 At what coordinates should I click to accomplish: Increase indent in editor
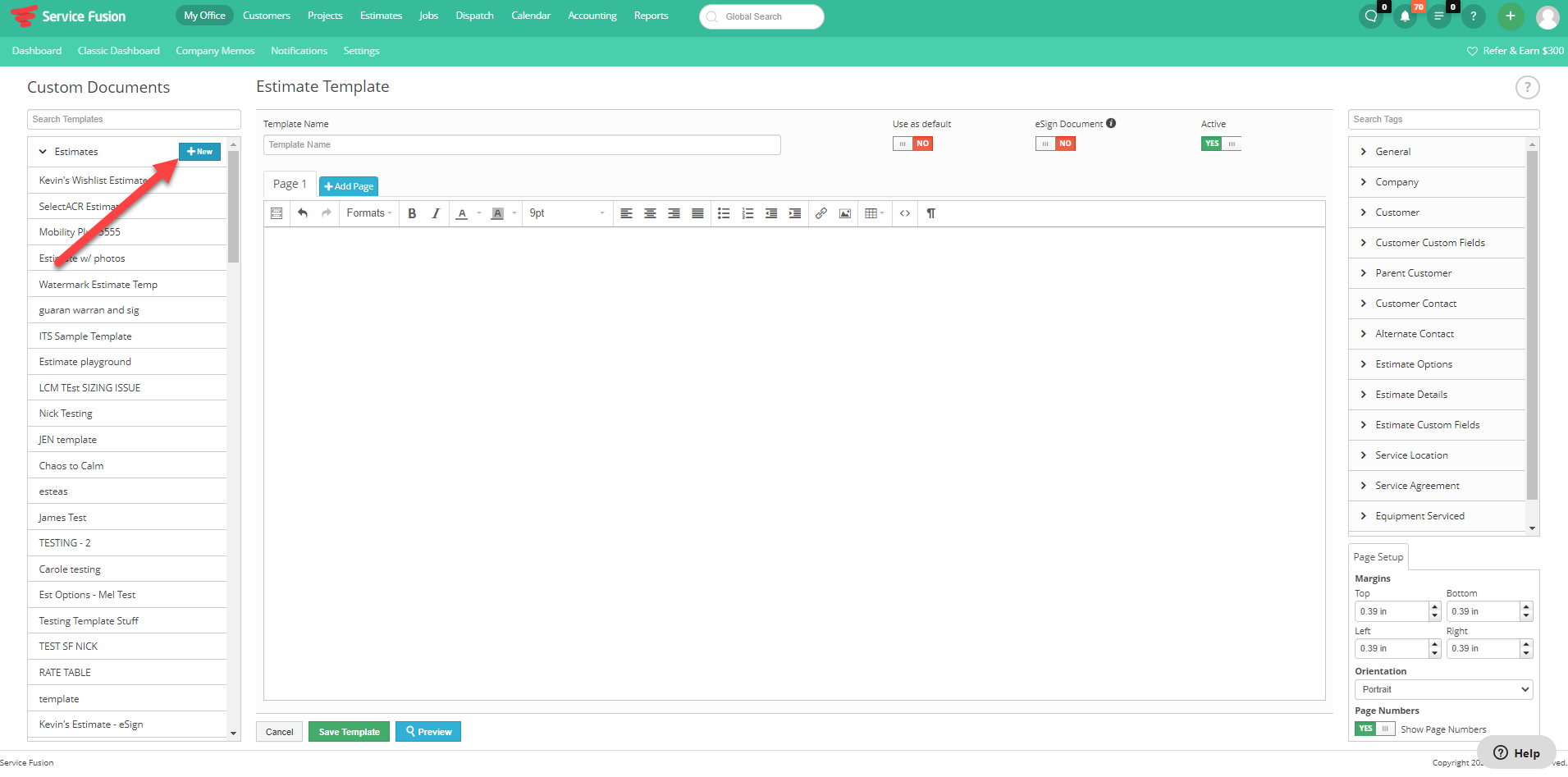(x=795, y=213)
